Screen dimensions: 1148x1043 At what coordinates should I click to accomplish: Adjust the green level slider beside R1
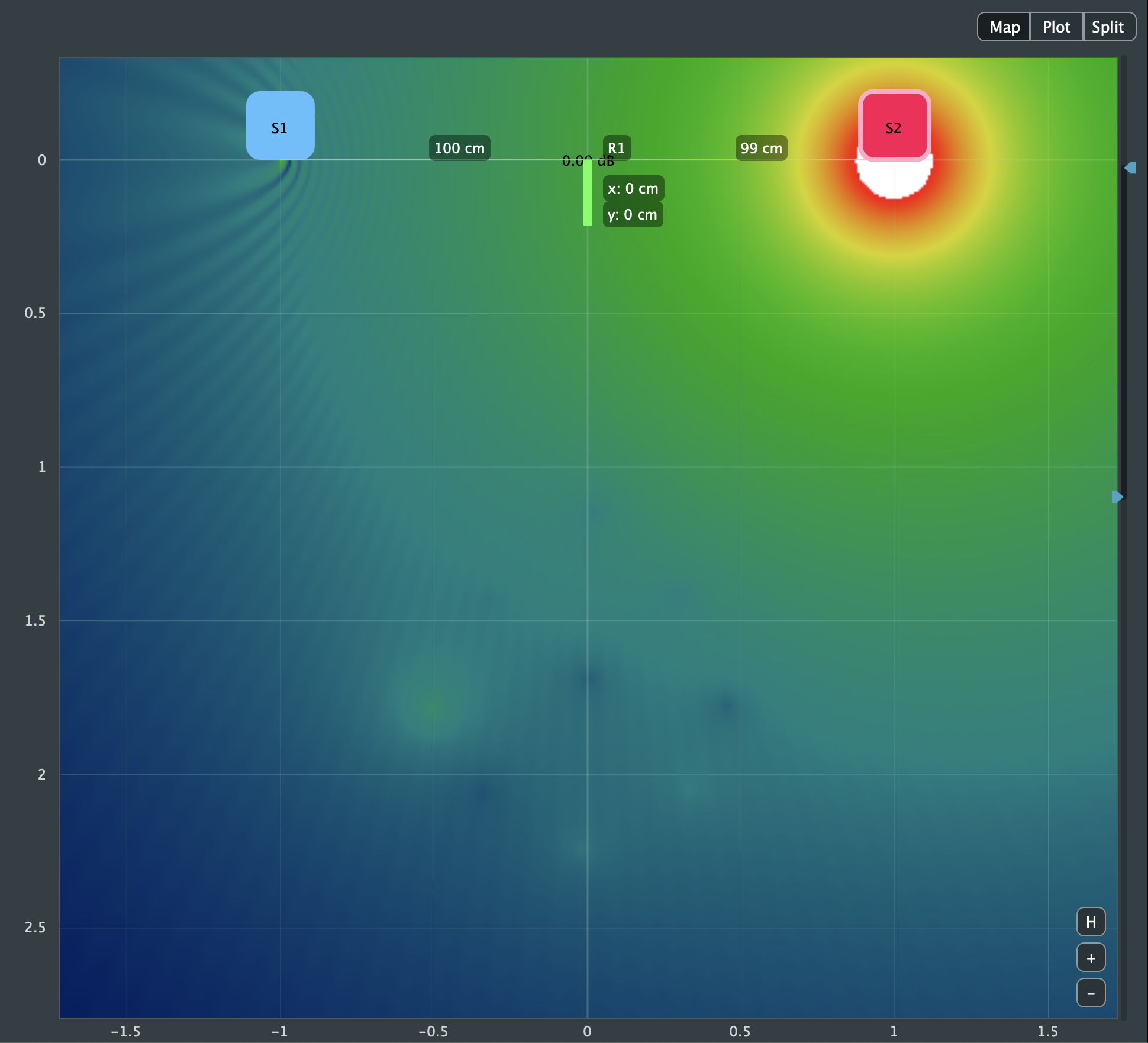[586, 192]
